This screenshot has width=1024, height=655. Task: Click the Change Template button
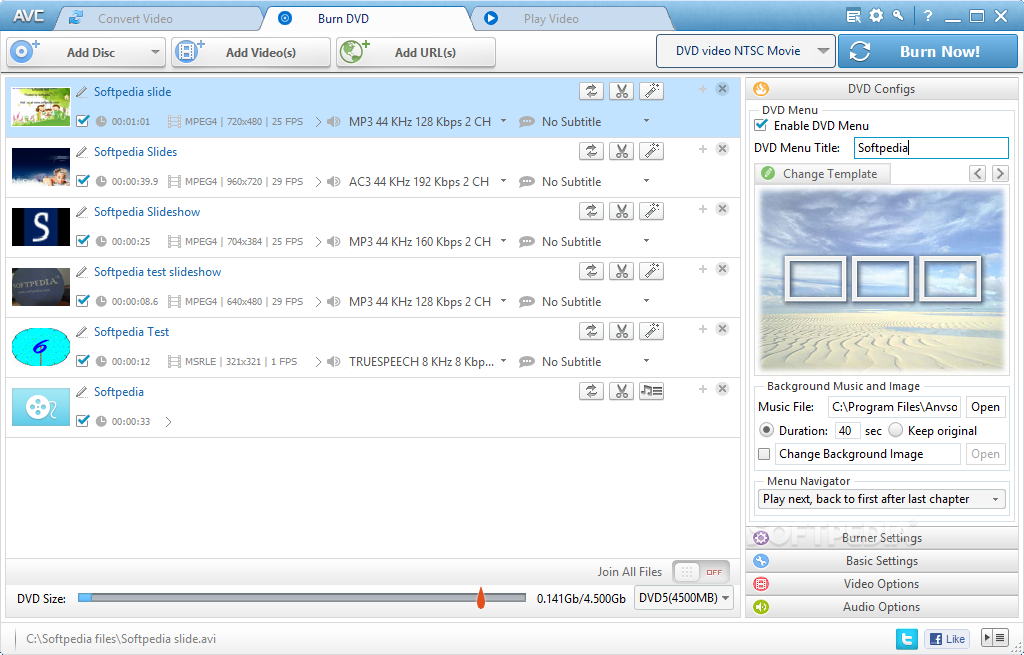coord(822,174)
